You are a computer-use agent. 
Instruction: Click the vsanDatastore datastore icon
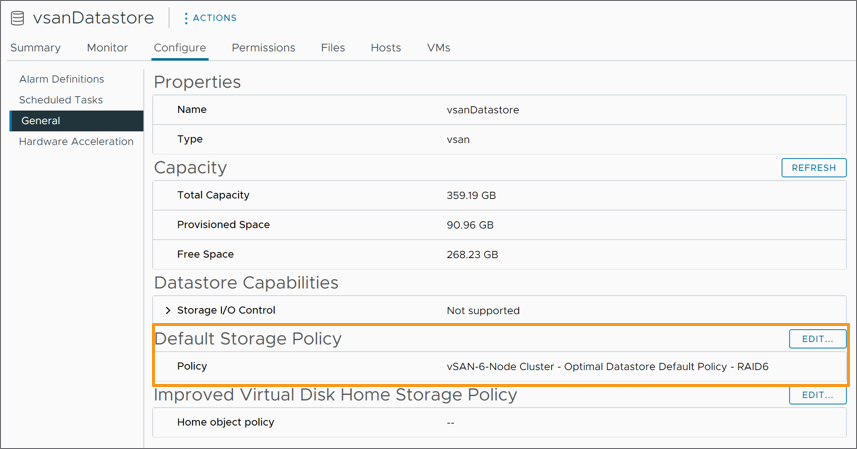(17, 18)
